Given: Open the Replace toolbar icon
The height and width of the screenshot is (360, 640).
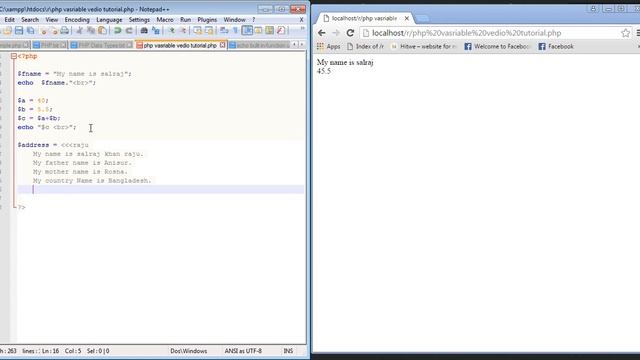Looking at the screenshot, I should [x=156, y=31].
